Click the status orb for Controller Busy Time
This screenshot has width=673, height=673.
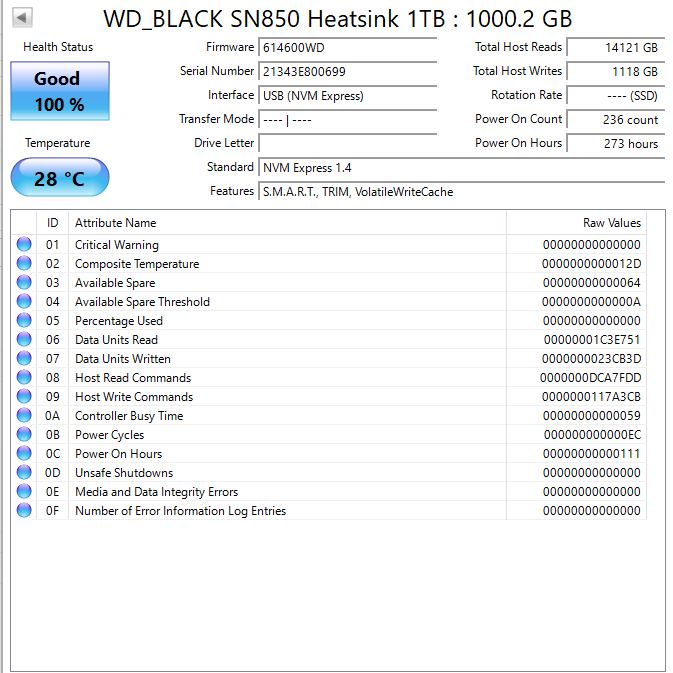tap(24, 415)
